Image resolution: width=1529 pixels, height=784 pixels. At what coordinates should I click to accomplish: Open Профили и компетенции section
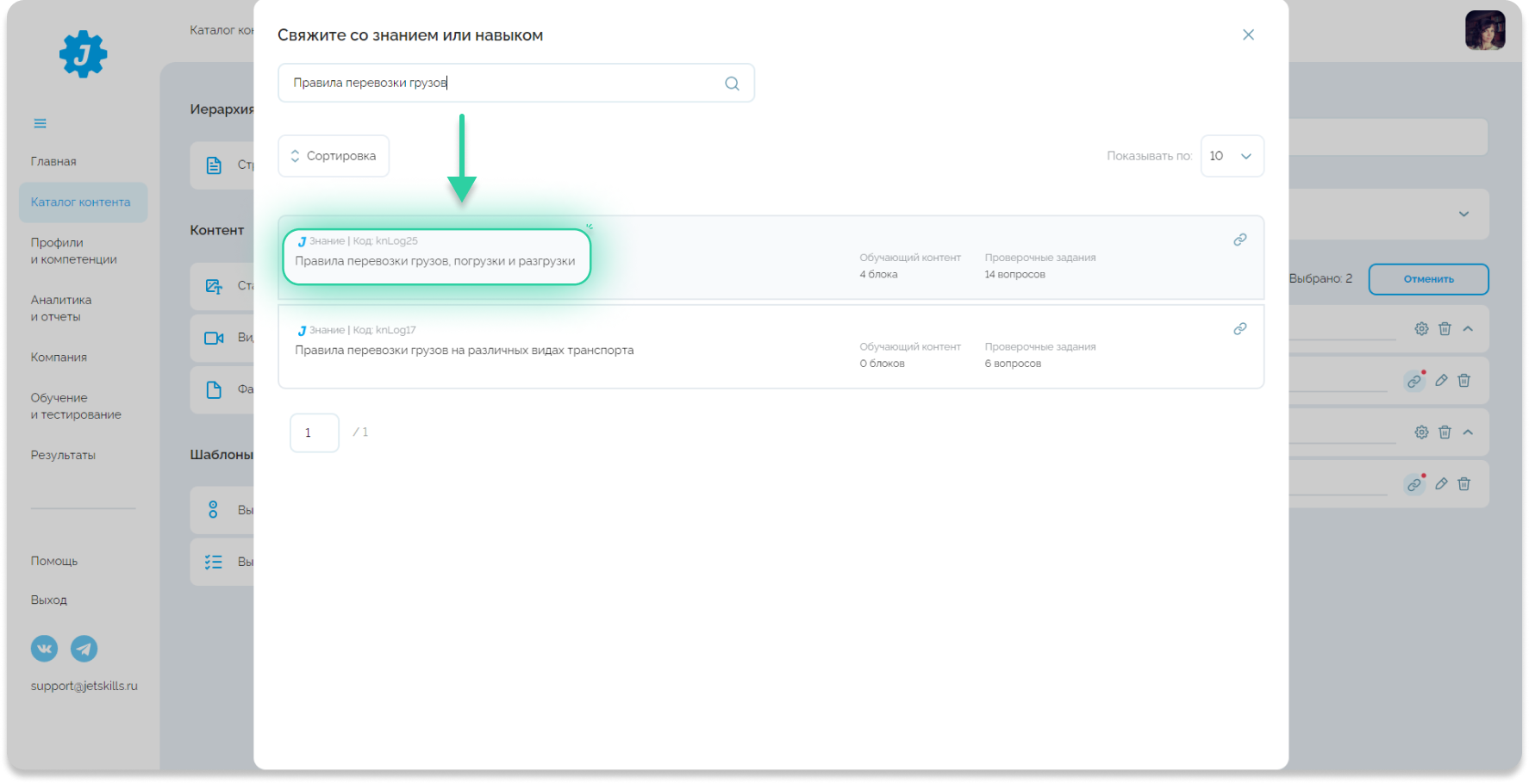coord(73,251)
